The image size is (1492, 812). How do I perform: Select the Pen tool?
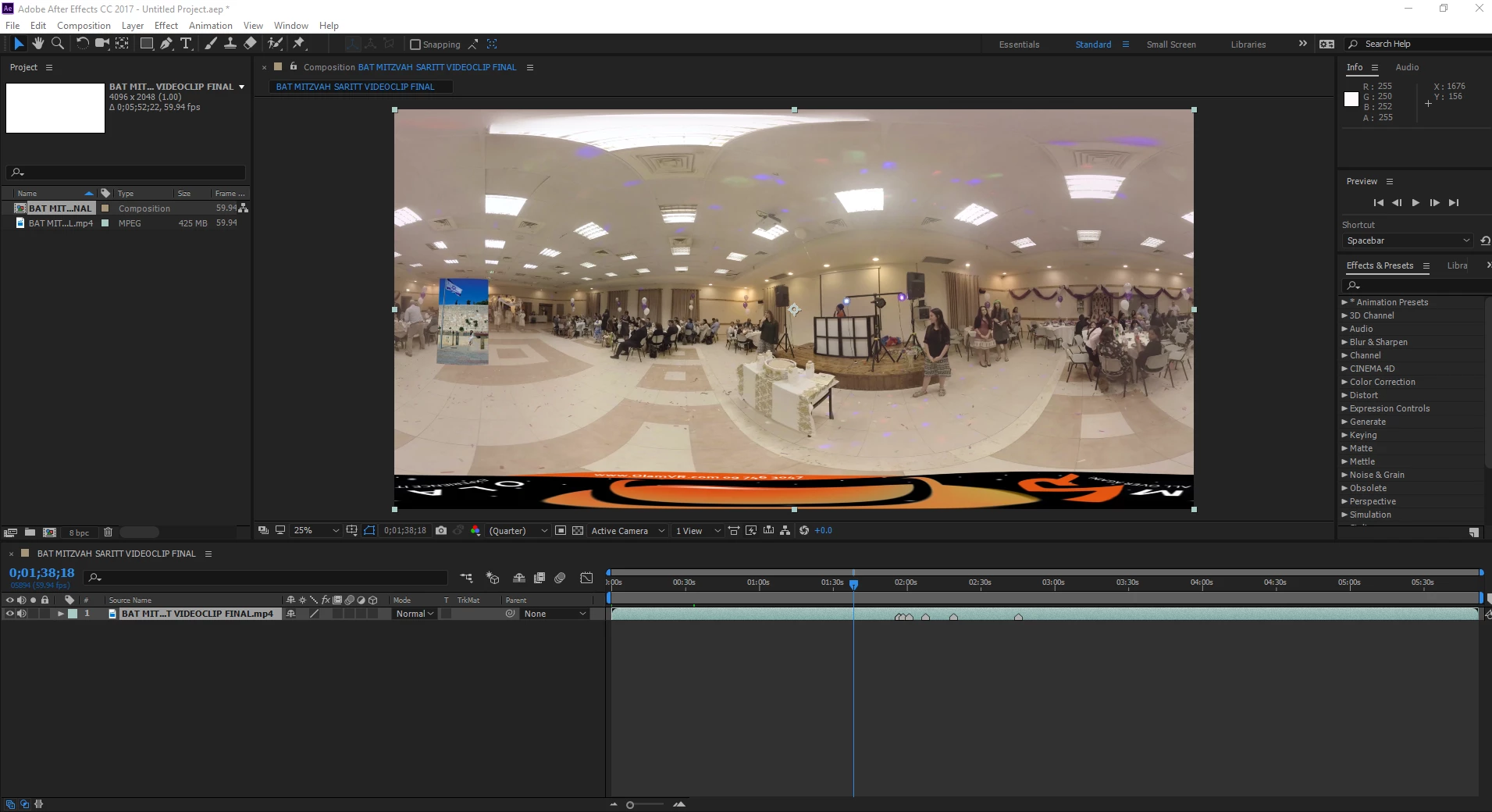166,44
